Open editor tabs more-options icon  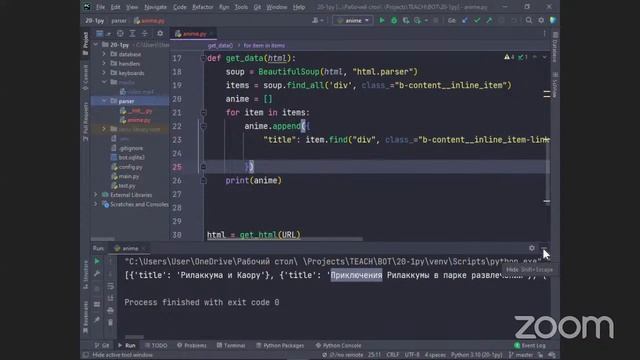544,33
